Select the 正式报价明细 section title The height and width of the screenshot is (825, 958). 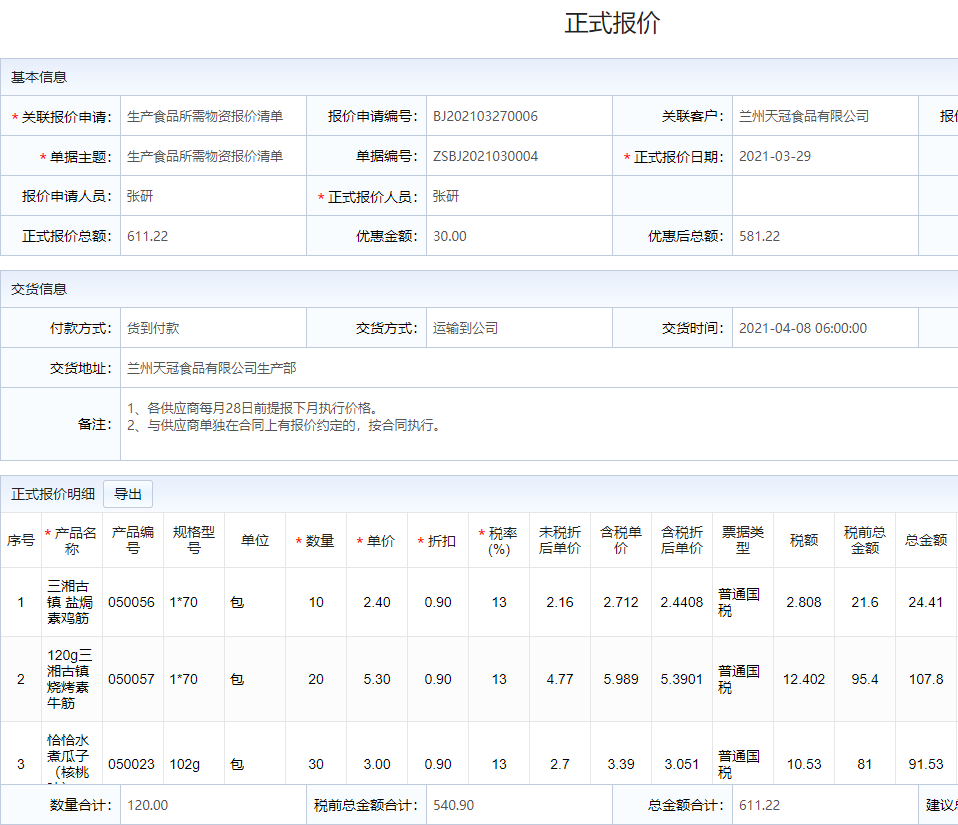[53, 494]
